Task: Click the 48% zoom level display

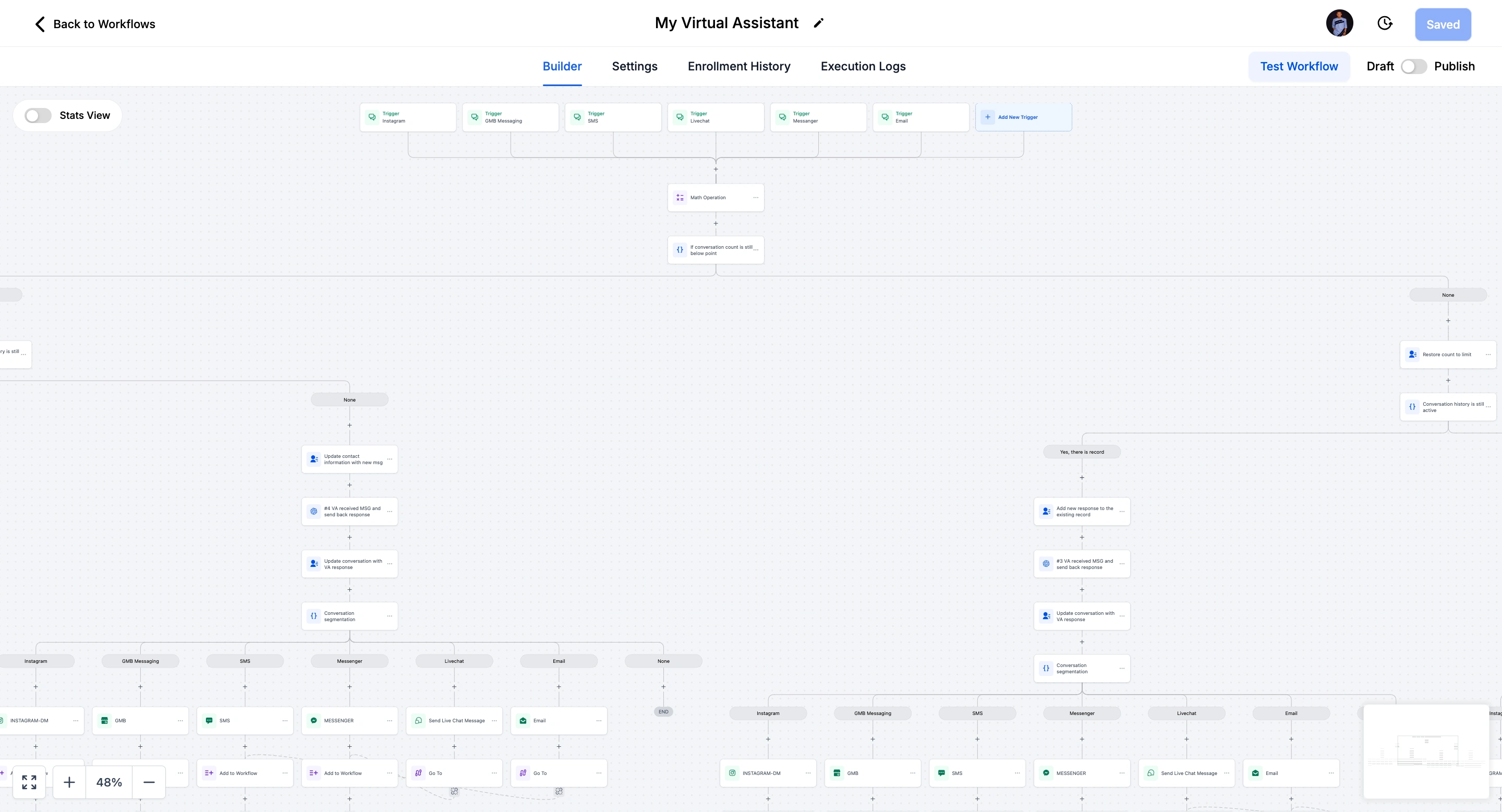Action: coord(109,782)
